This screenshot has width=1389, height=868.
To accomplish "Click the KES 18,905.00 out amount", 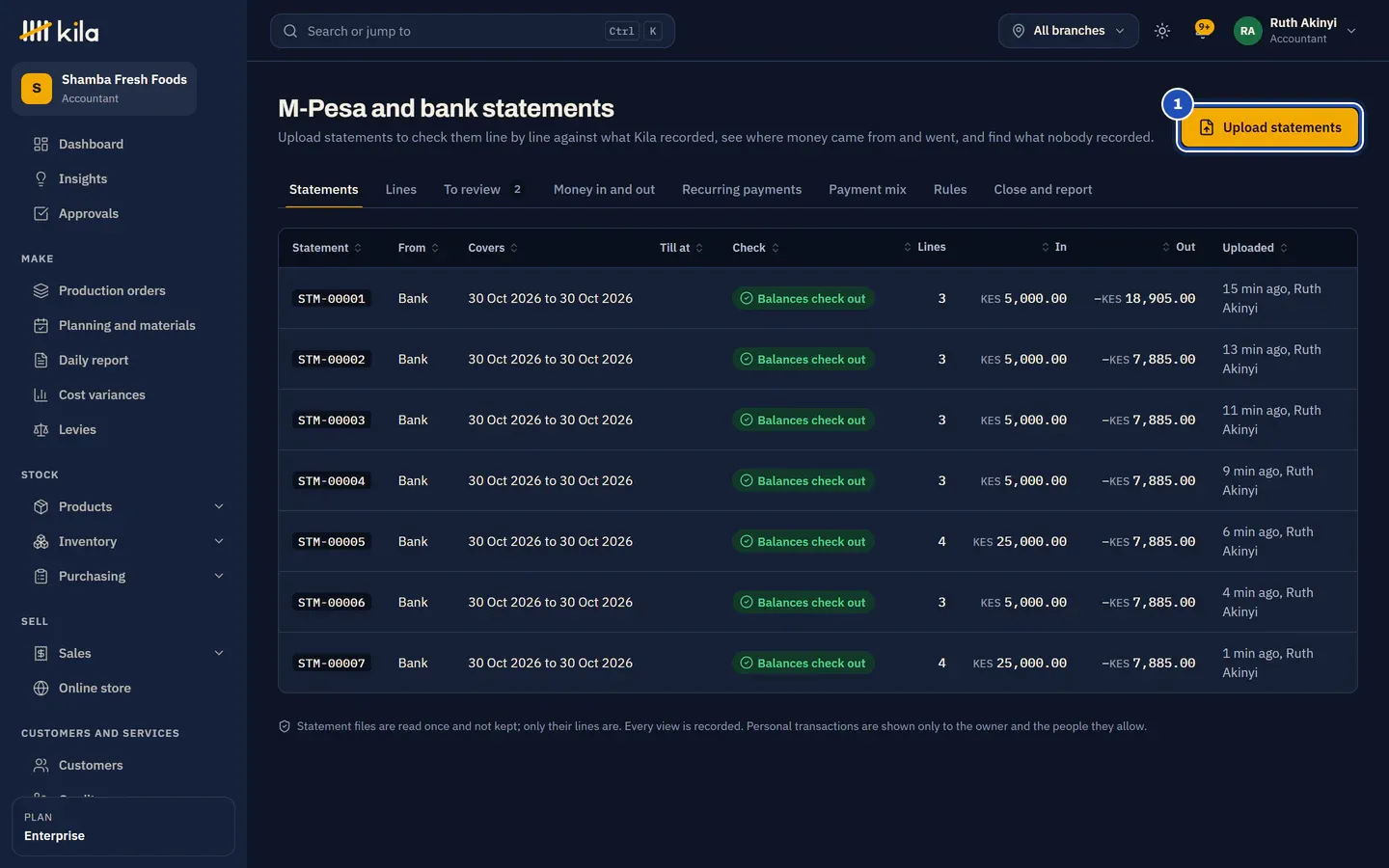I will click(1145, 299).
